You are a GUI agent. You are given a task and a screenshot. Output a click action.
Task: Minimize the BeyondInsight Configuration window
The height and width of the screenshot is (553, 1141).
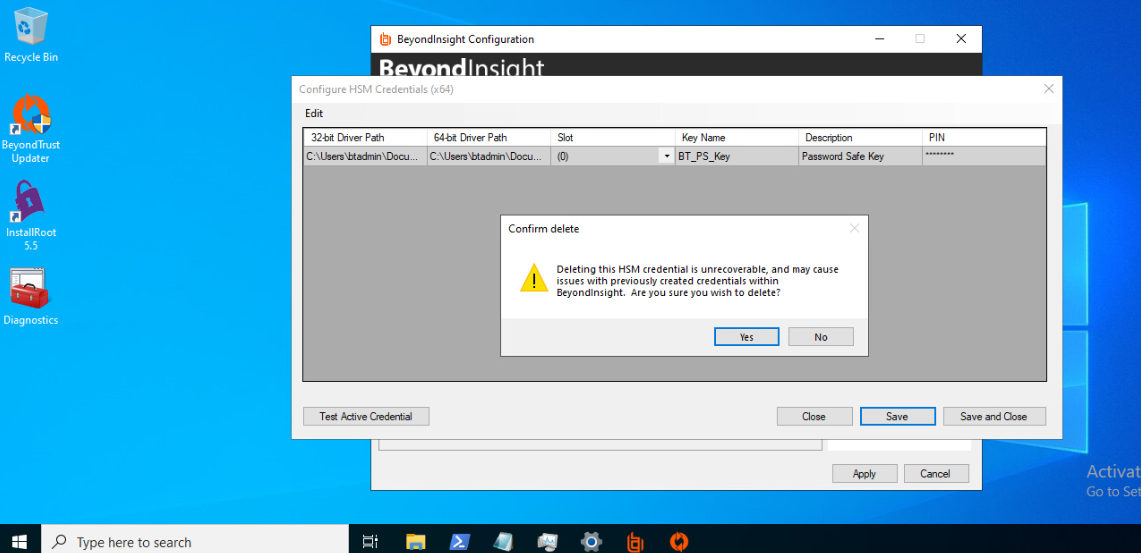(x=879, y=39)
